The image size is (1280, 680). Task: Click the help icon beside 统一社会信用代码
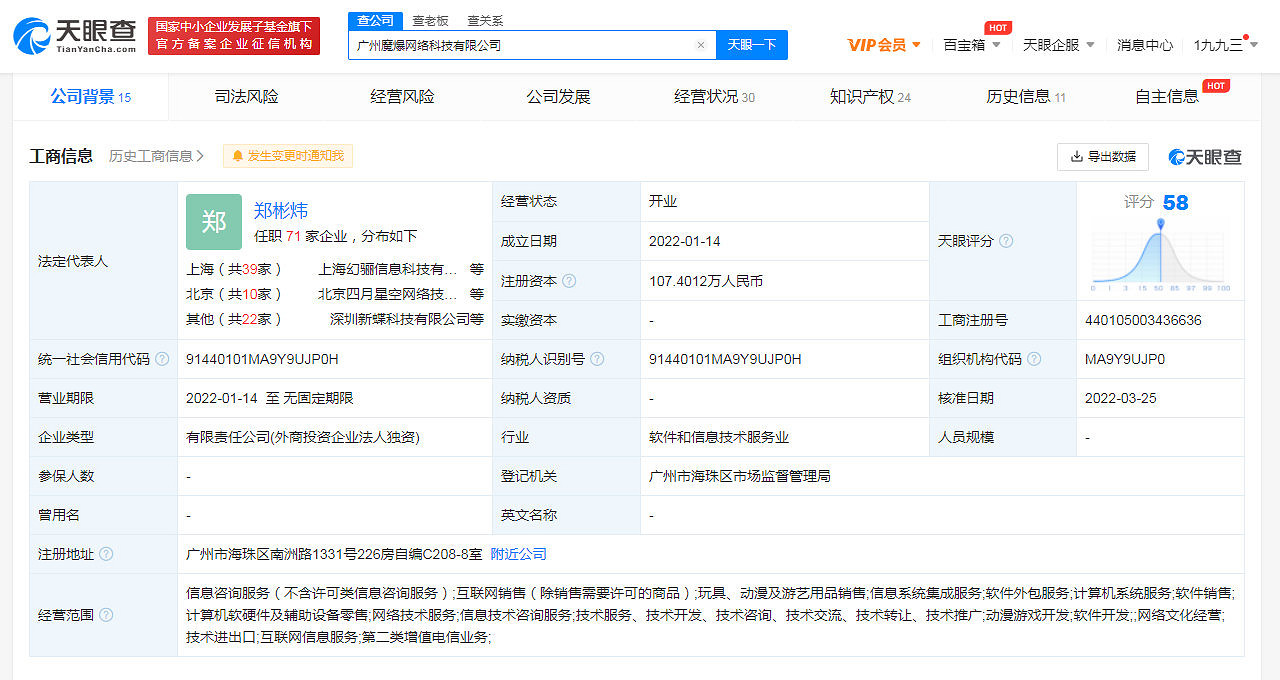coord(163,358)
